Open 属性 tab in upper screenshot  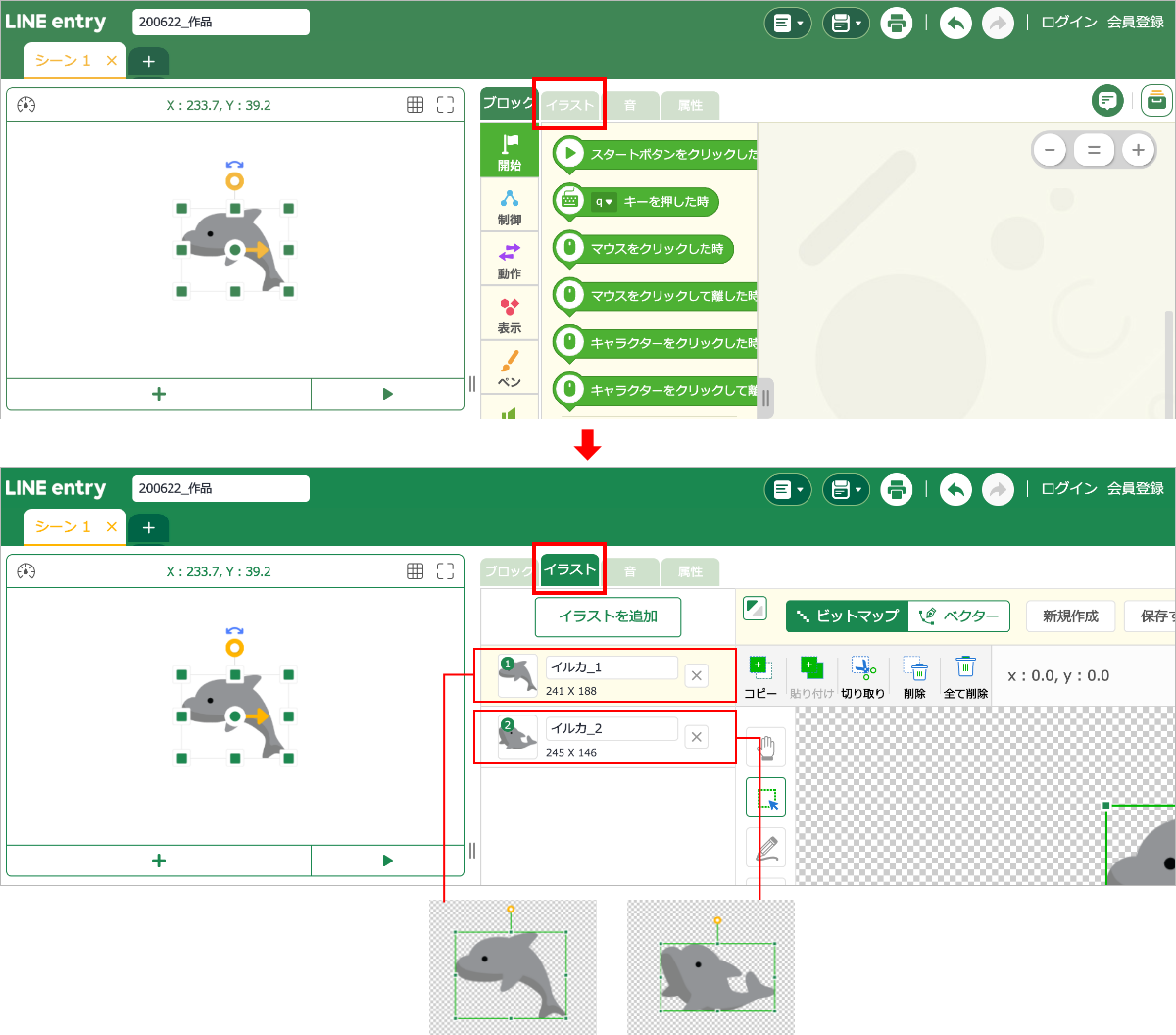click(x=690, y=105)
